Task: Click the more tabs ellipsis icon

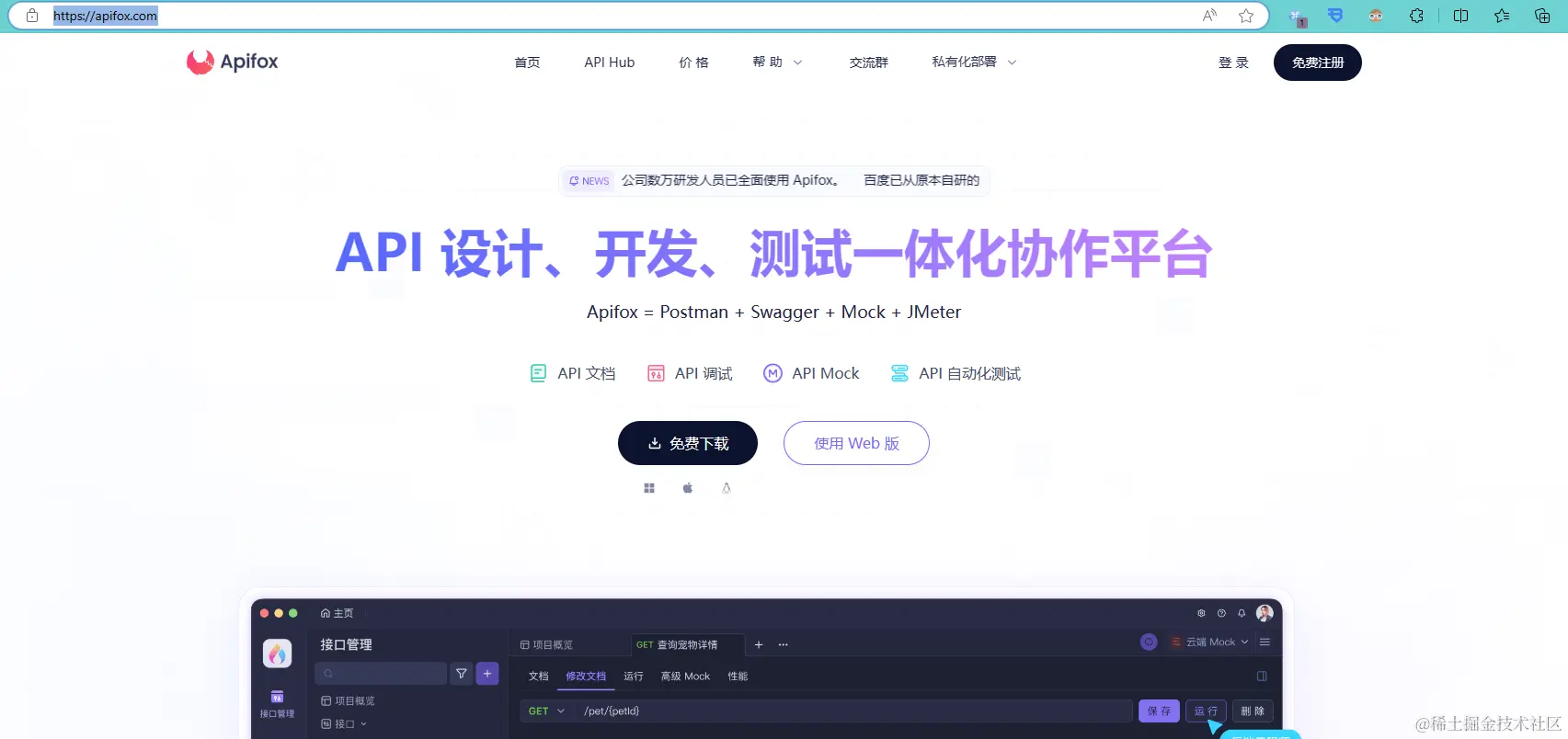Action: pos(784,644)
